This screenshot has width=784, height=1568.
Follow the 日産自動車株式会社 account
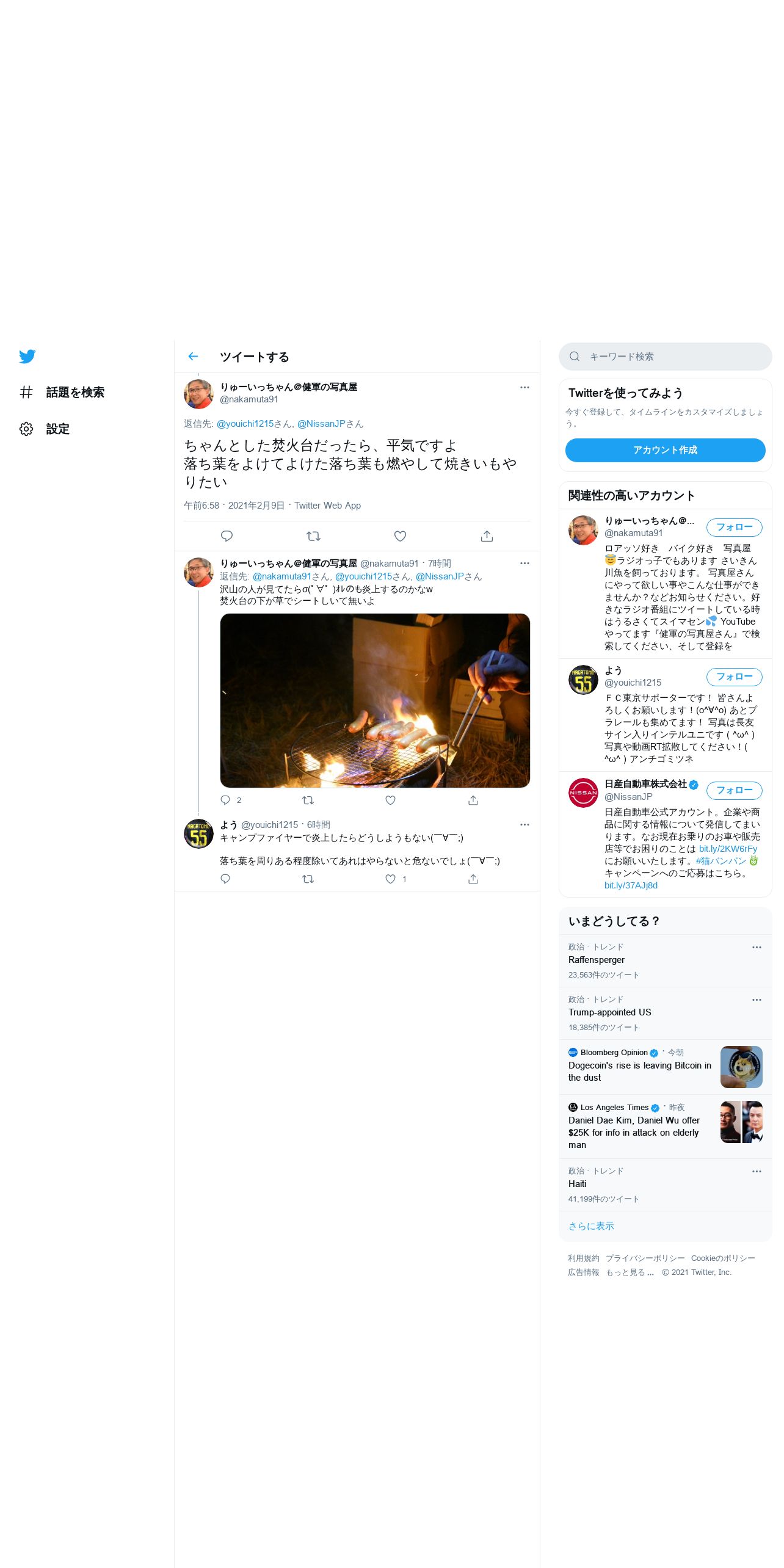pos(735,791)
